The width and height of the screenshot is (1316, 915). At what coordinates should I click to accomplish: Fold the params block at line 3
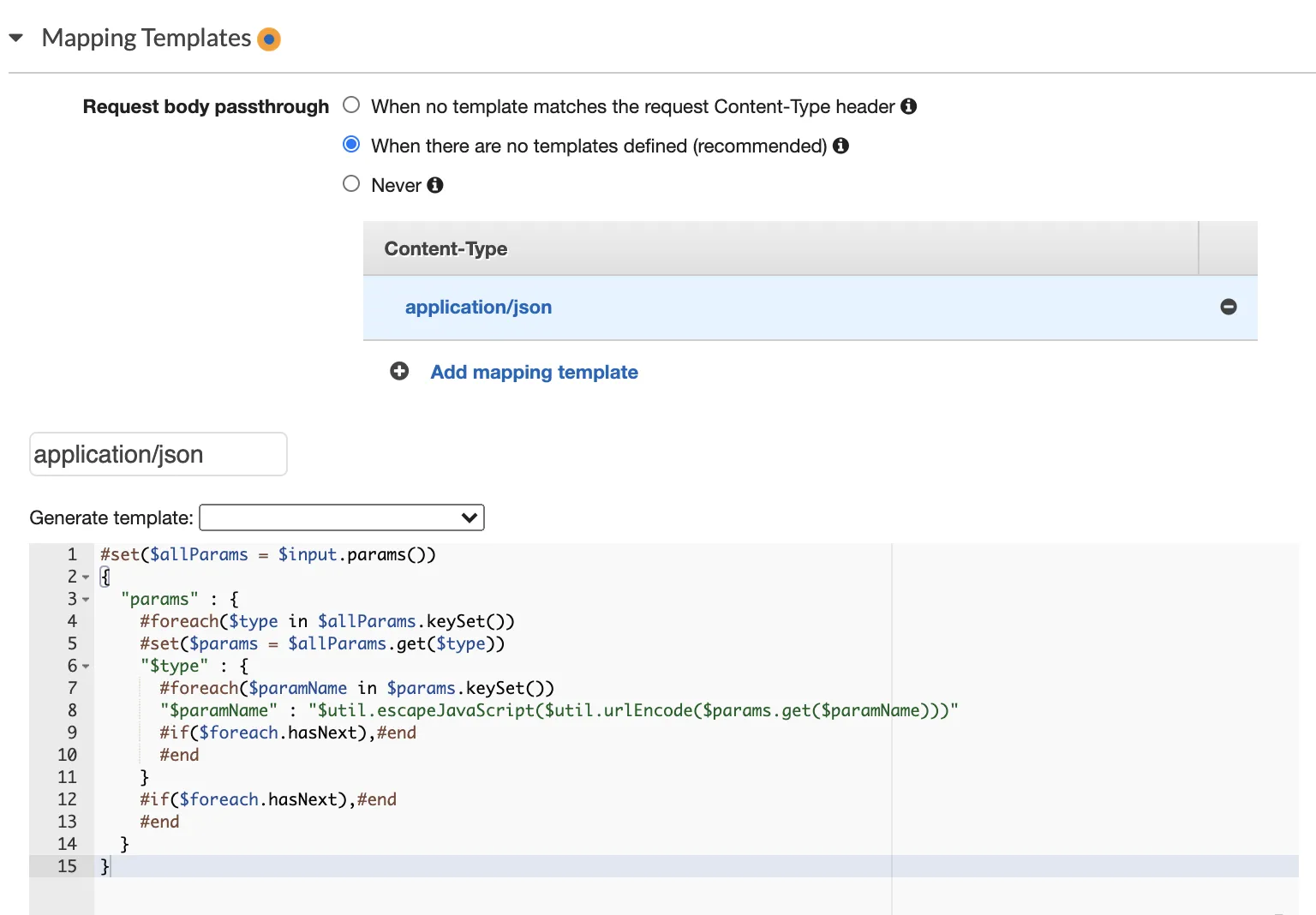pyautogui.click(x=86, y=600)
